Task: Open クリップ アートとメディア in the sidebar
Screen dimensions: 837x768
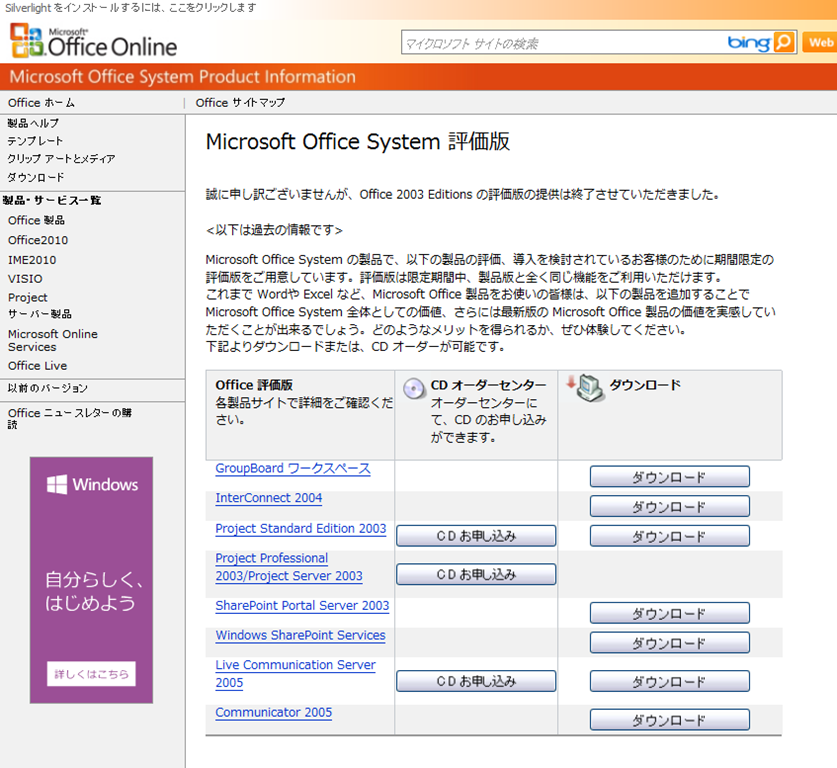Action: (61, 159)
